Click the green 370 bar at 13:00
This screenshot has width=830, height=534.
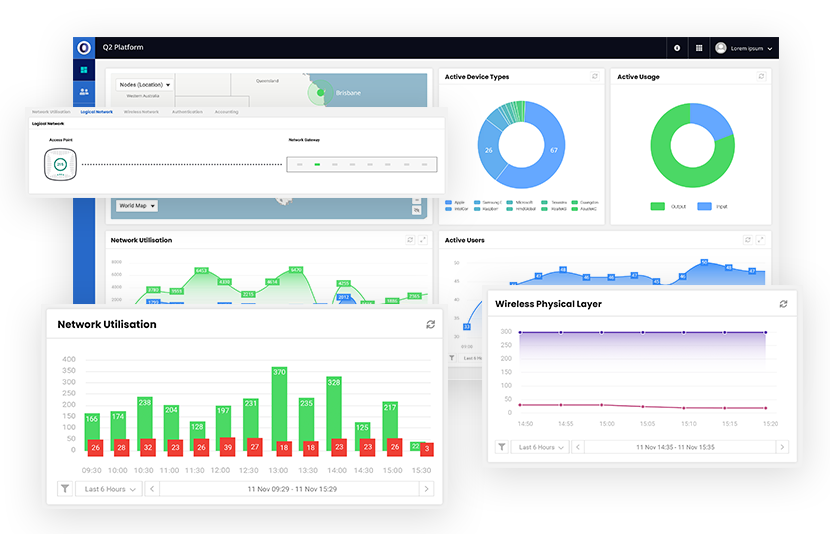click(x=279, y=409)
